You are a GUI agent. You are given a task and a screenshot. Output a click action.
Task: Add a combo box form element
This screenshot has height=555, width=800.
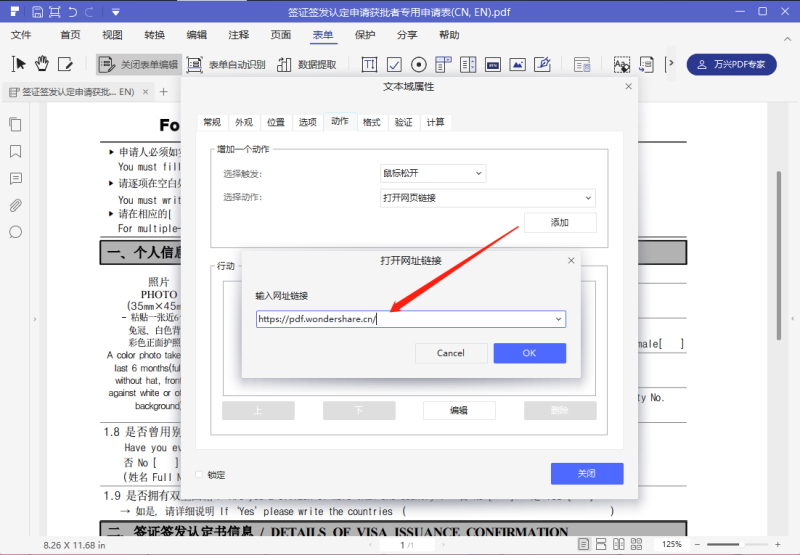[x=443, y=64]
